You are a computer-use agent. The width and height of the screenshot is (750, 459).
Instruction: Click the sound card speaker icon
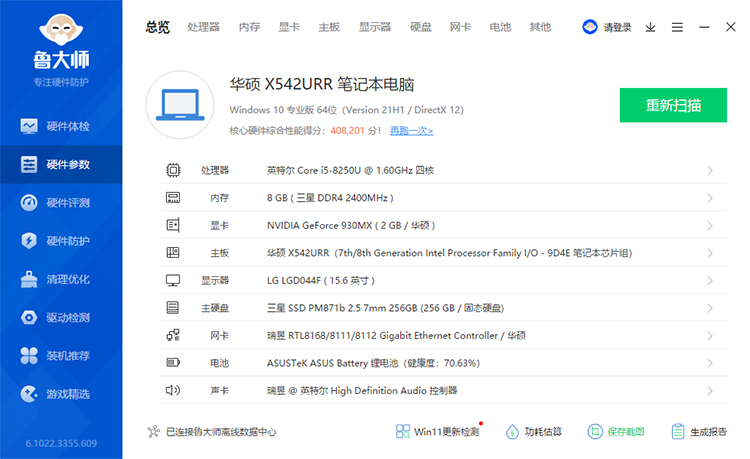173,391
